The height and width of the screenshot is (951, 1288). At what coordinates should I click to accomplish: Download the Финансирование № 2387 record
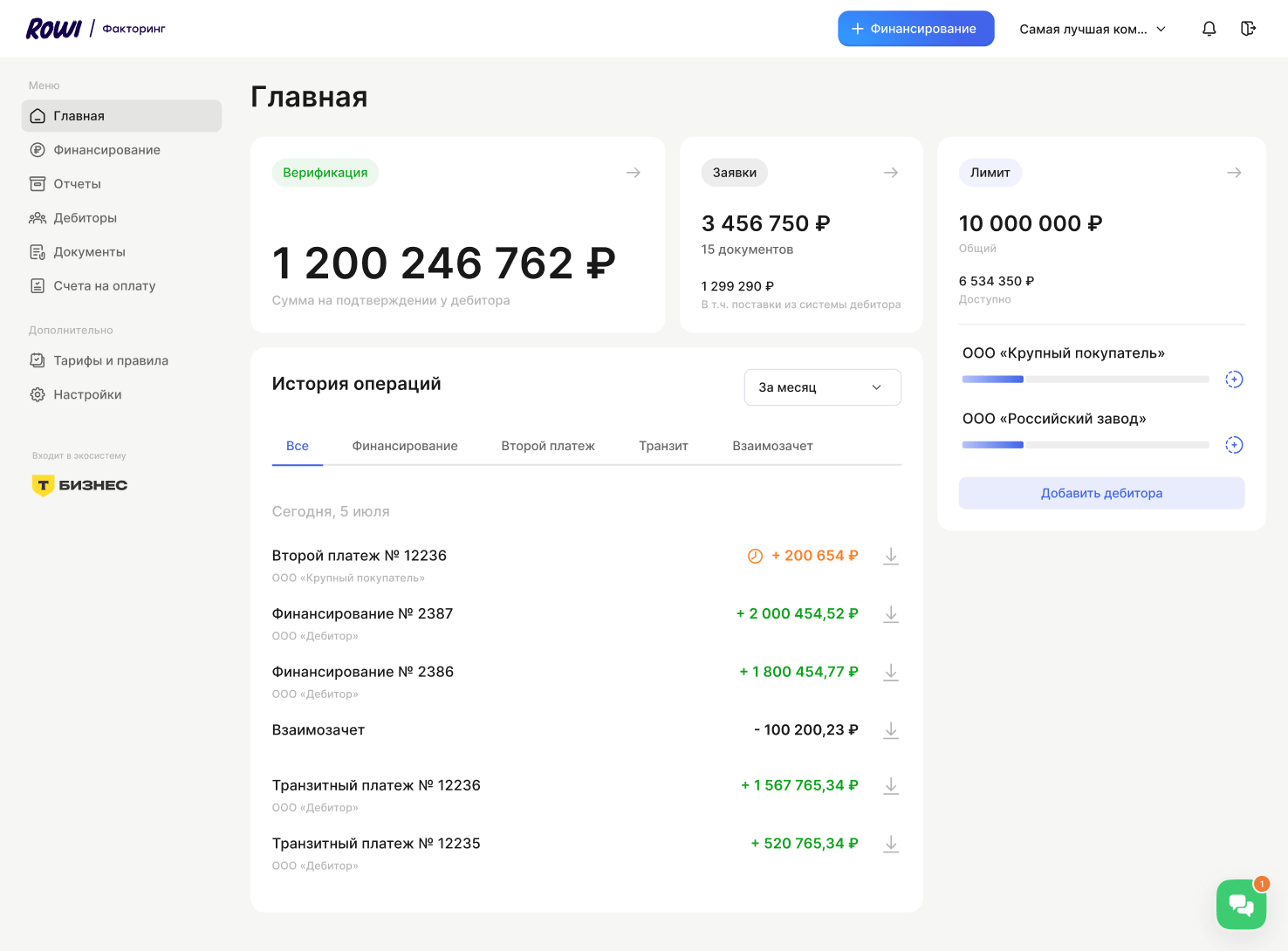890,614
